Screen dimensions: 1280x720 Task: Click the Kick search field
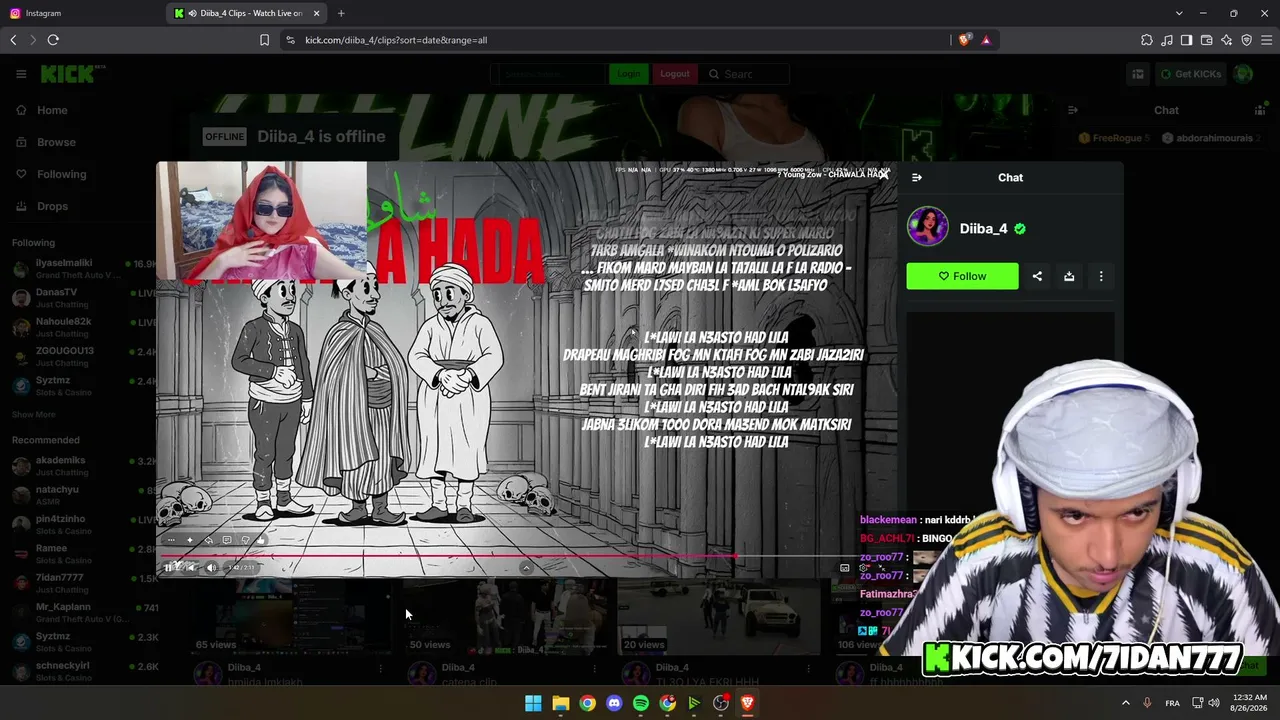point(745,74)
